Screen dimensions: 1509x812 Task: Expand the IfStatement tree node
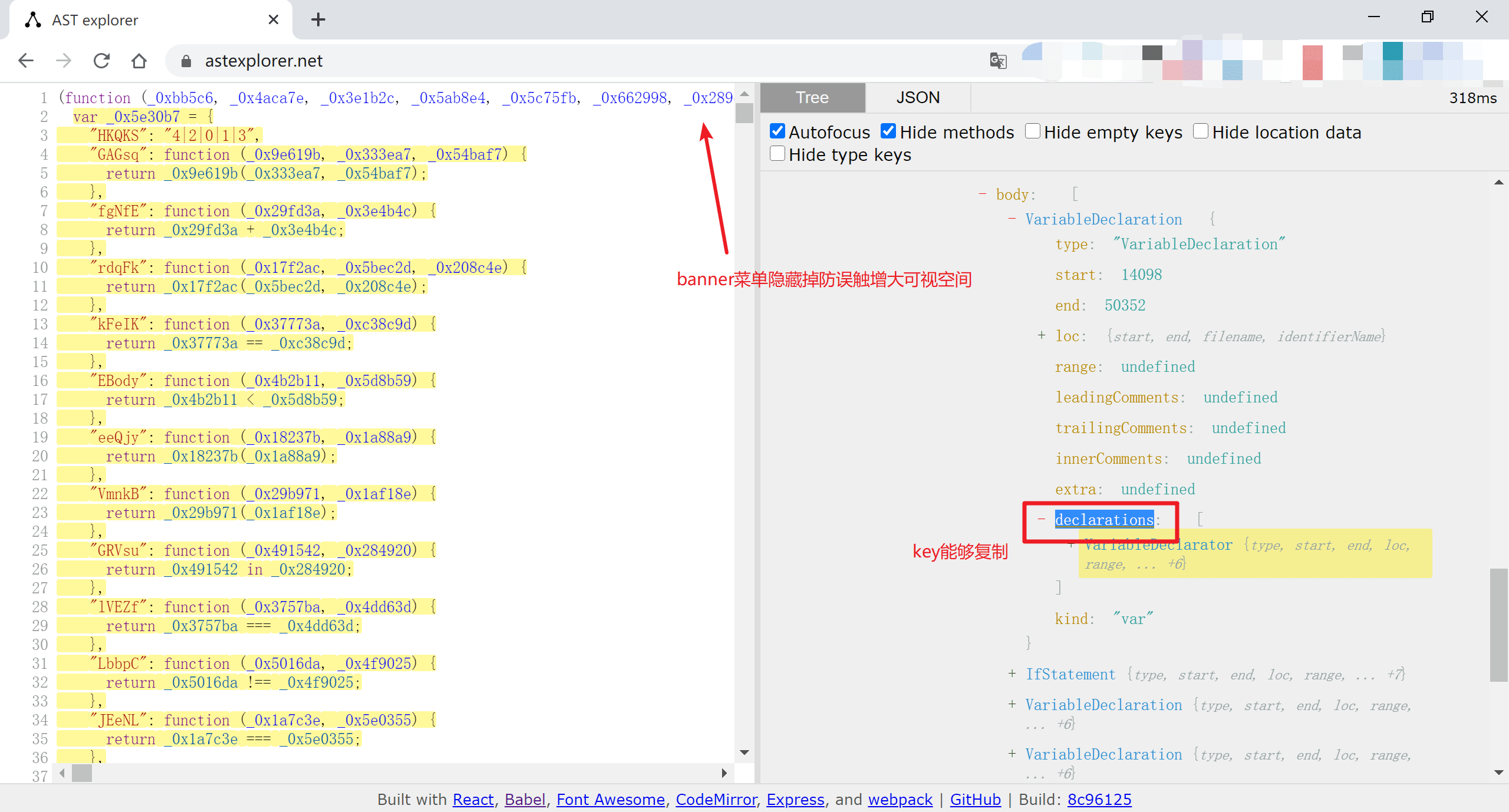(x=1012, y=674)
